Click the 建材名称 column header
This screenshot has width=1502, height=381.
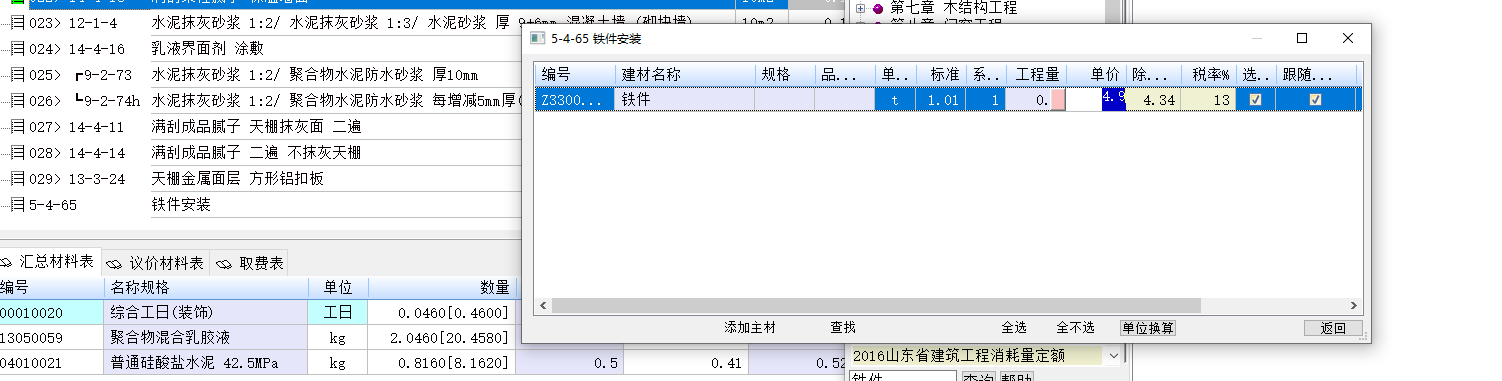tap(685, 74)
